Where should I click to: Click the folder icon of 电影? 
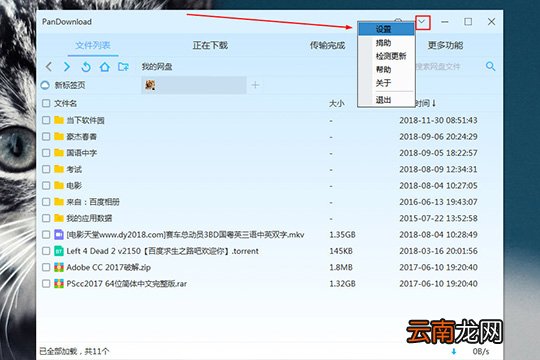click(59, 185)
